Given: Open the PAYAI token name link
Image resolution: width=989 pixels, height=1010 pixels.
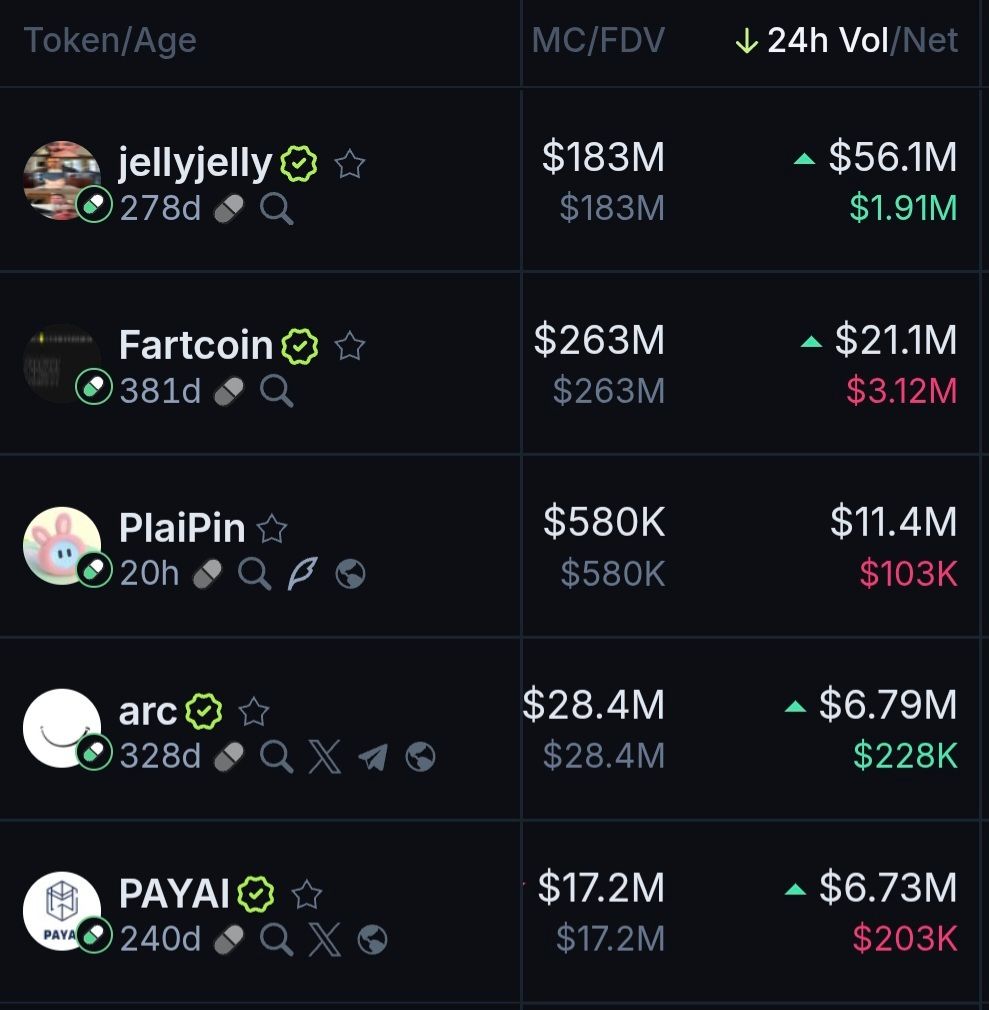Looking at the screenshot, I should coord(174,893).
